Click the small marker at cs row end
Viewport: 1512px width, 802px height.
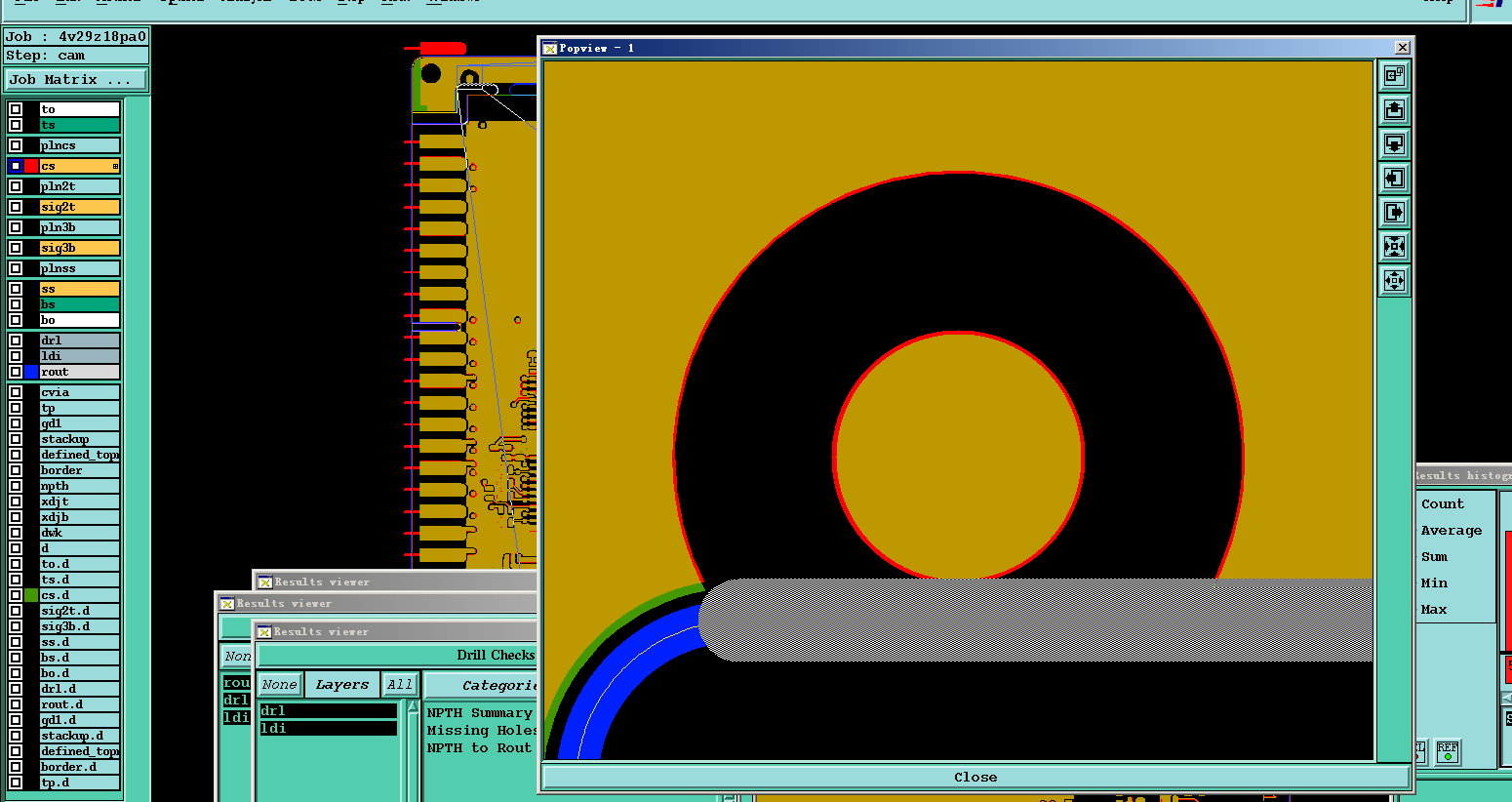pyautogui.click(x=115, y=167)
